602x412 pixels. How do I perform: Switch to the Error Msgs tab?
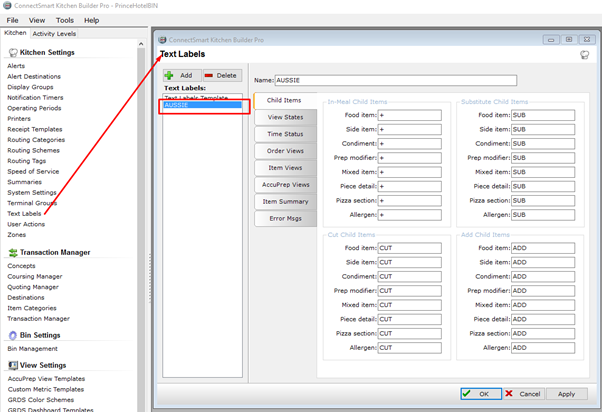pyautogui.click(x=285, y=218)
